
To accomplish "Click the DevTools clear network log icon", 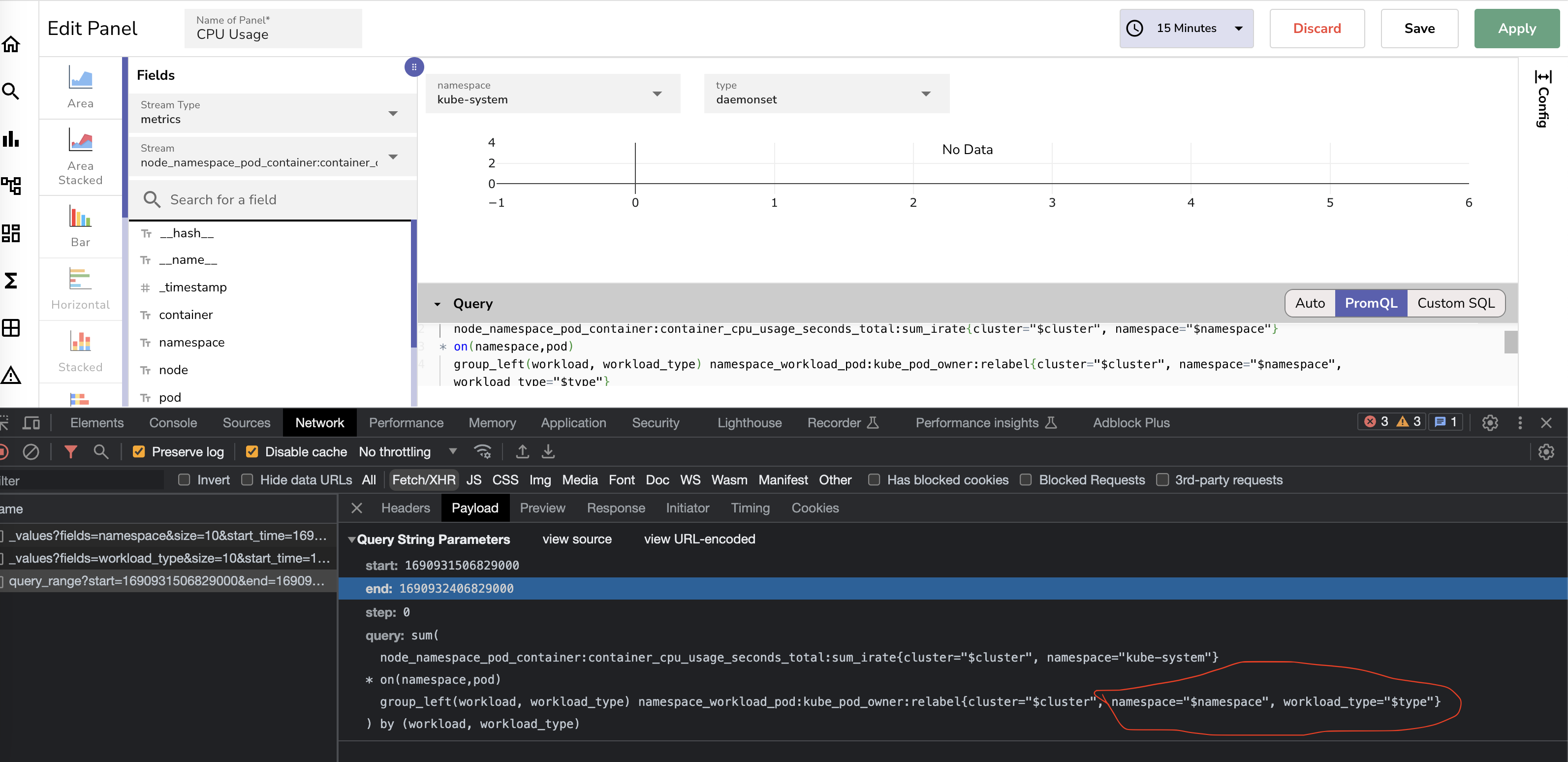I will [x=31, y=451].
